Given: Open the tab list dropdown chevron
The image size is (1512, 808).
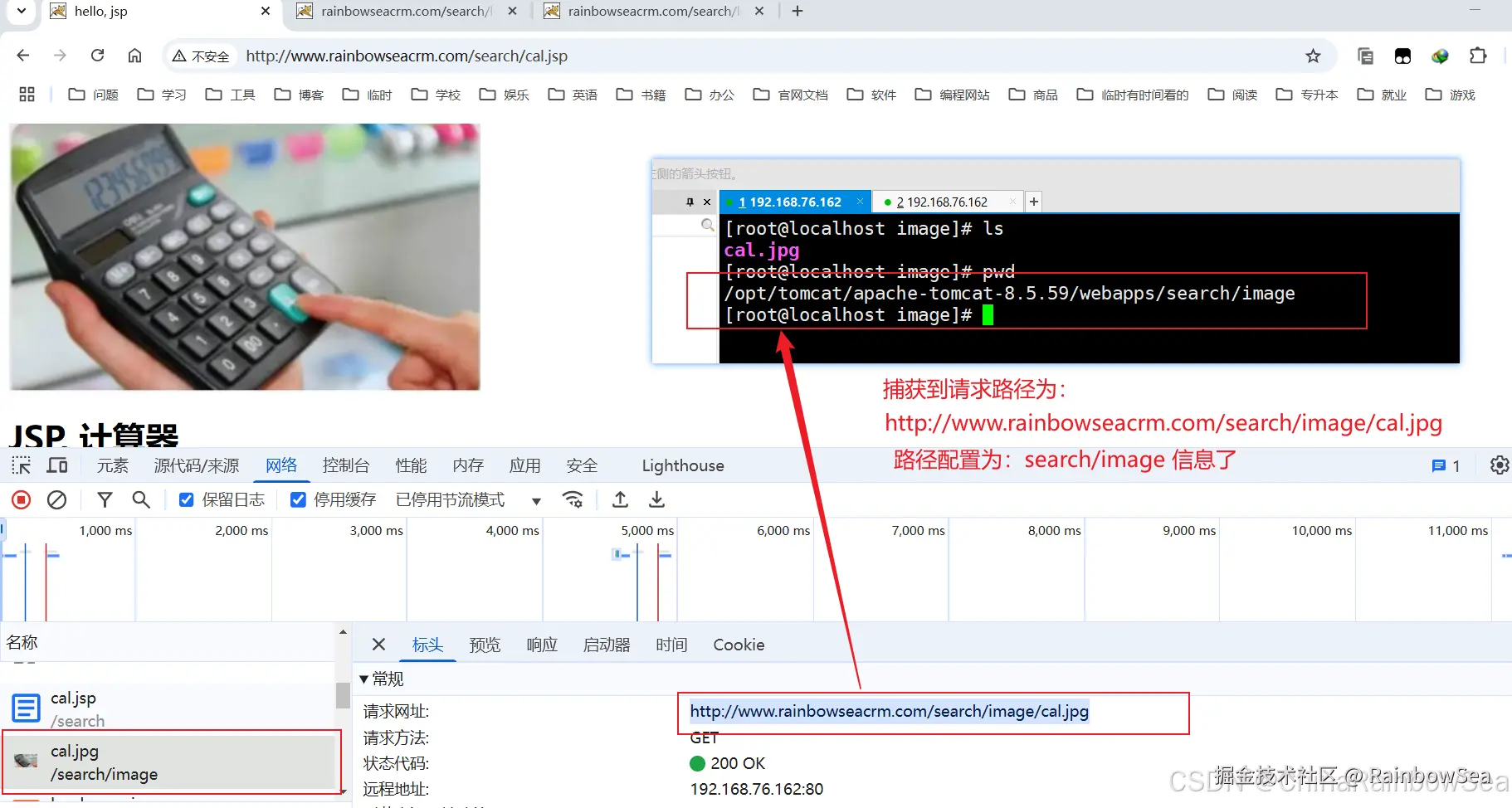Looking at the screenshot, I should pos(22,11).
